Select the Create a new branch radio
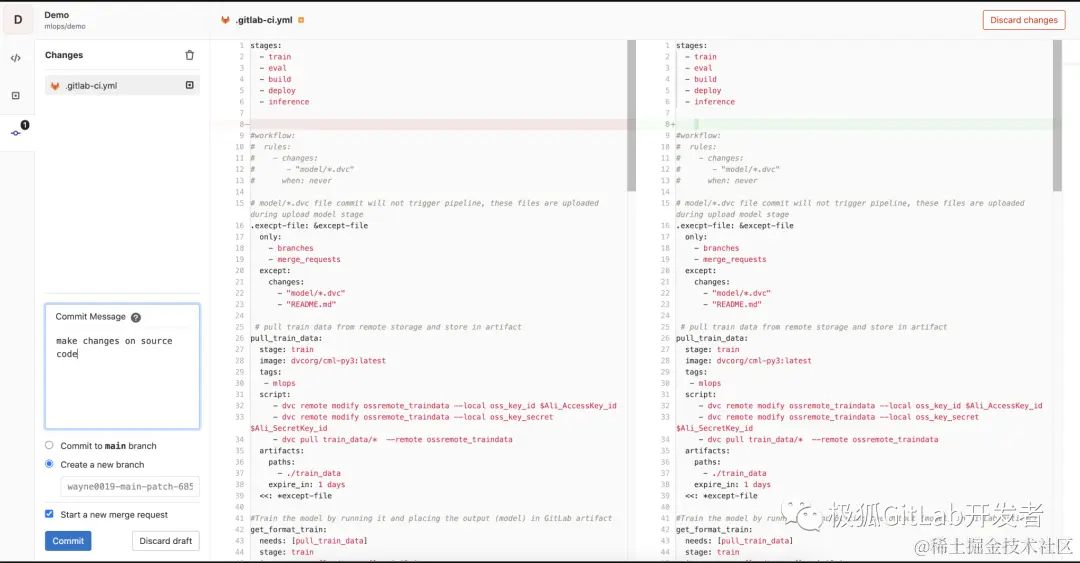Screen dimensions: 1080x563 point(49,464)
